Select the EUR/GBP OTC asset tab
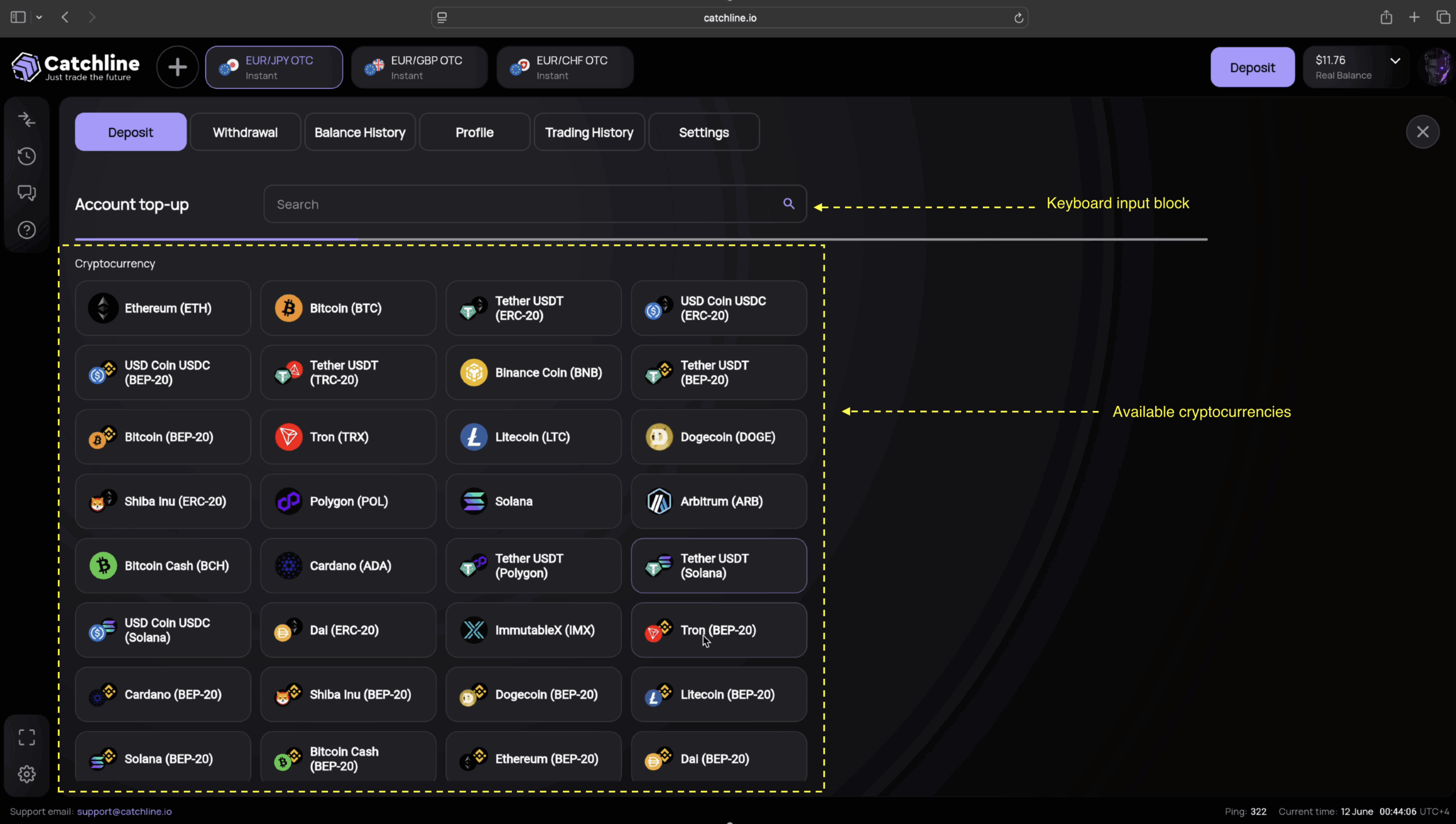1456x824 pixels. pos(420,67)
